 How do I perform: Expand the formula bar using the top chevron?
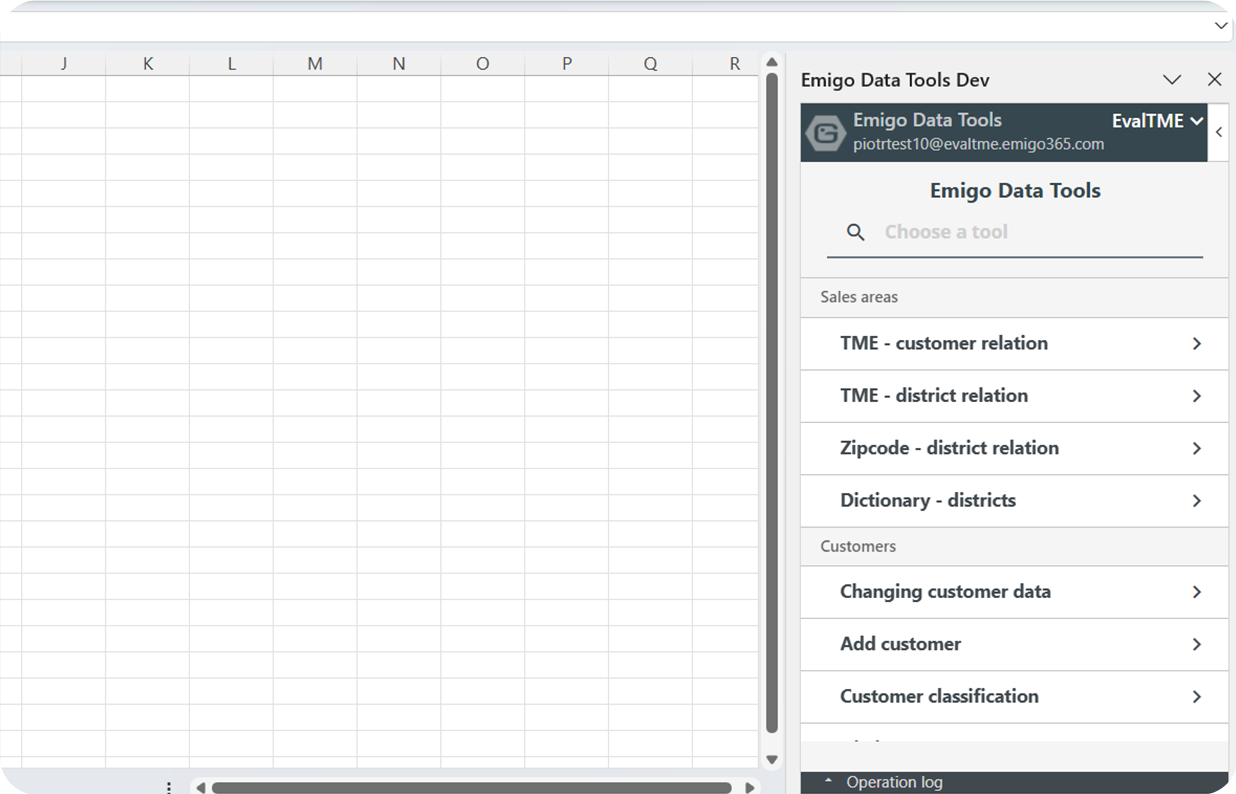1221,26
